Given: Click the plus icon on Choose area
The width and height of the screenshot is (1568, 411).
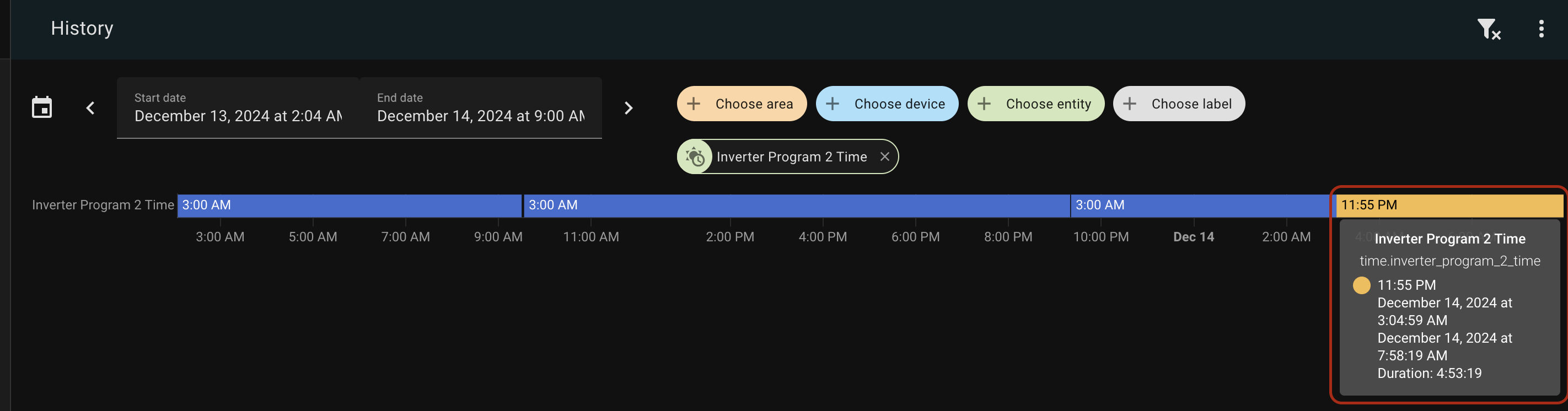Looking at the screenshot, I should [x=694, y=104].
